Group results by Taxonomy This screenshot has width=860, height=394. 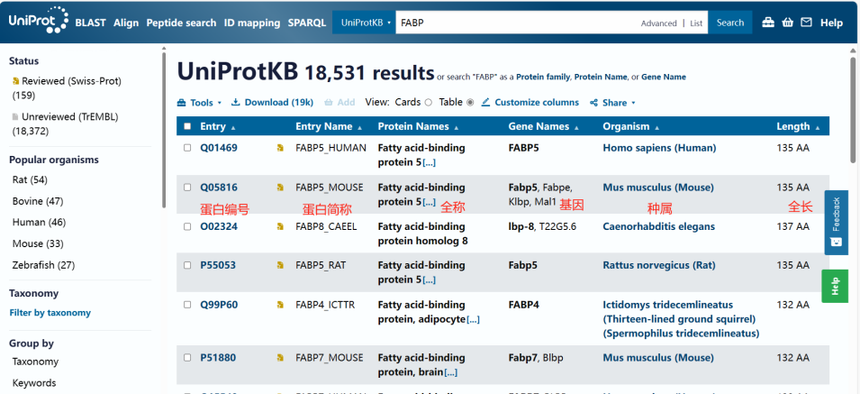tap(35, 362)
